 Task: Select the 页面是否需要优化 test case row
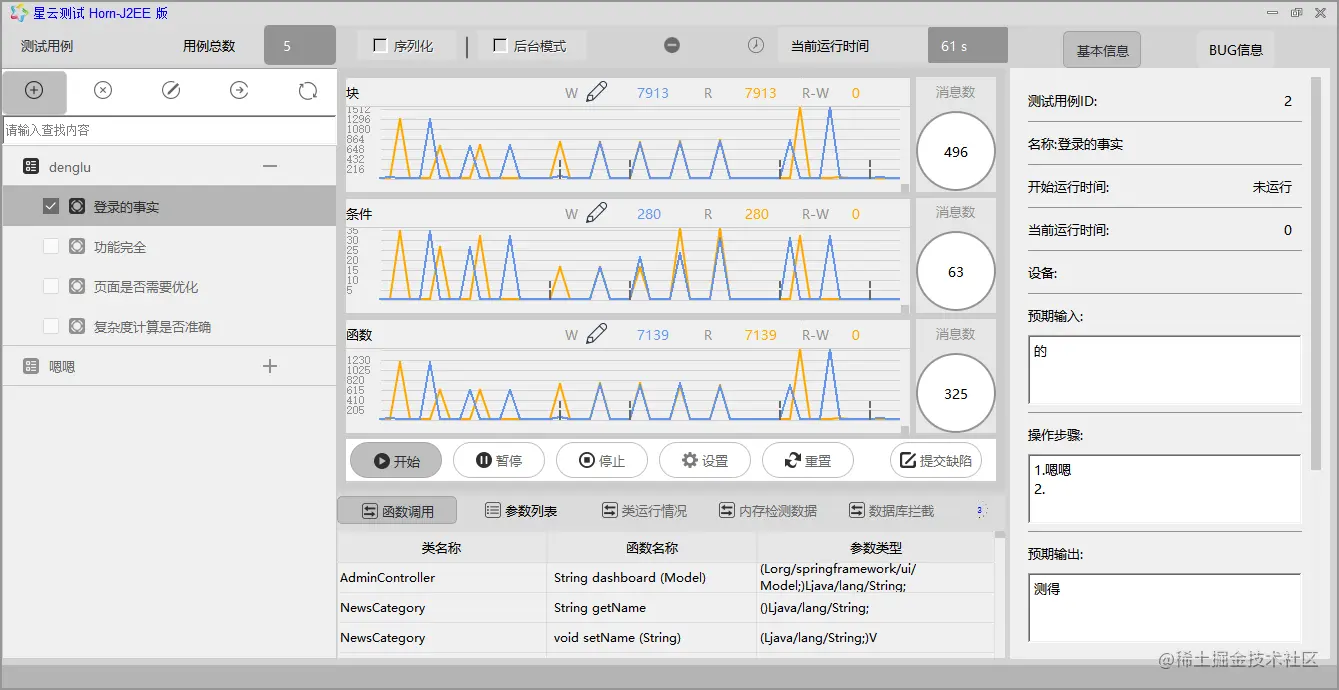pos(168,287)
